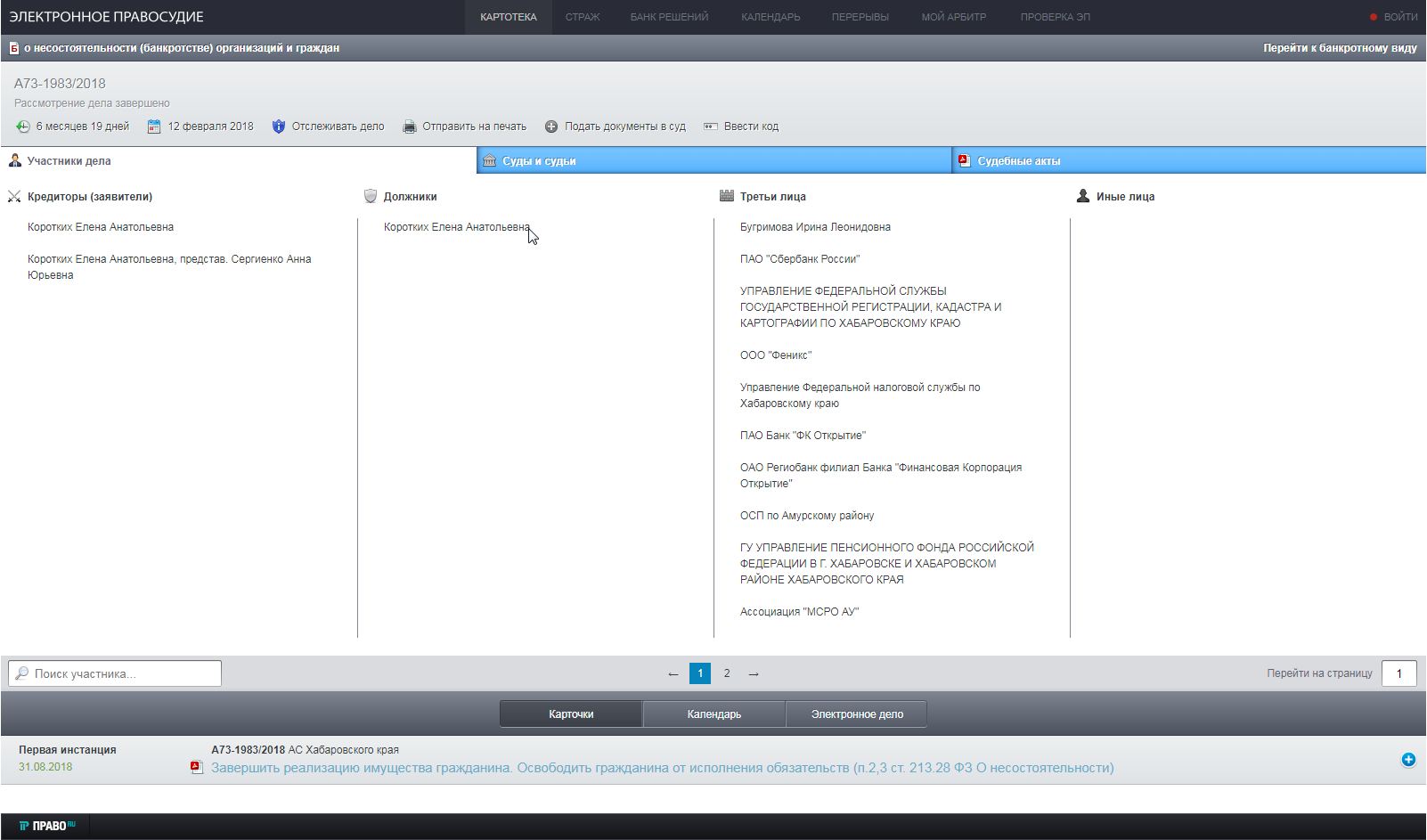
Task: Open the Завершить реализацию имущества ruling link
Action: tap(662, 768)
